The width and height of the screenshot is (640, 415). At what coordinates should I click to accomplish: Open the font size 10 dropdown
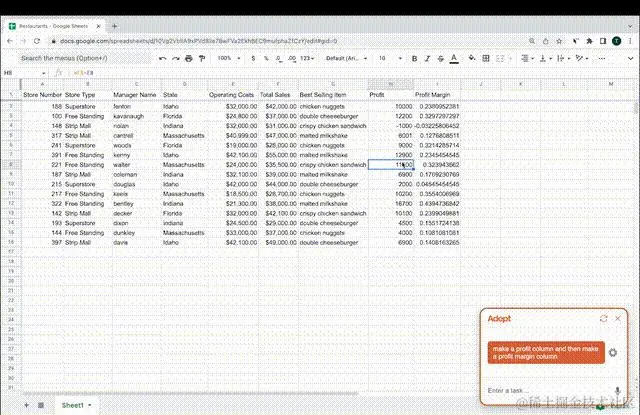pos(390,58)
